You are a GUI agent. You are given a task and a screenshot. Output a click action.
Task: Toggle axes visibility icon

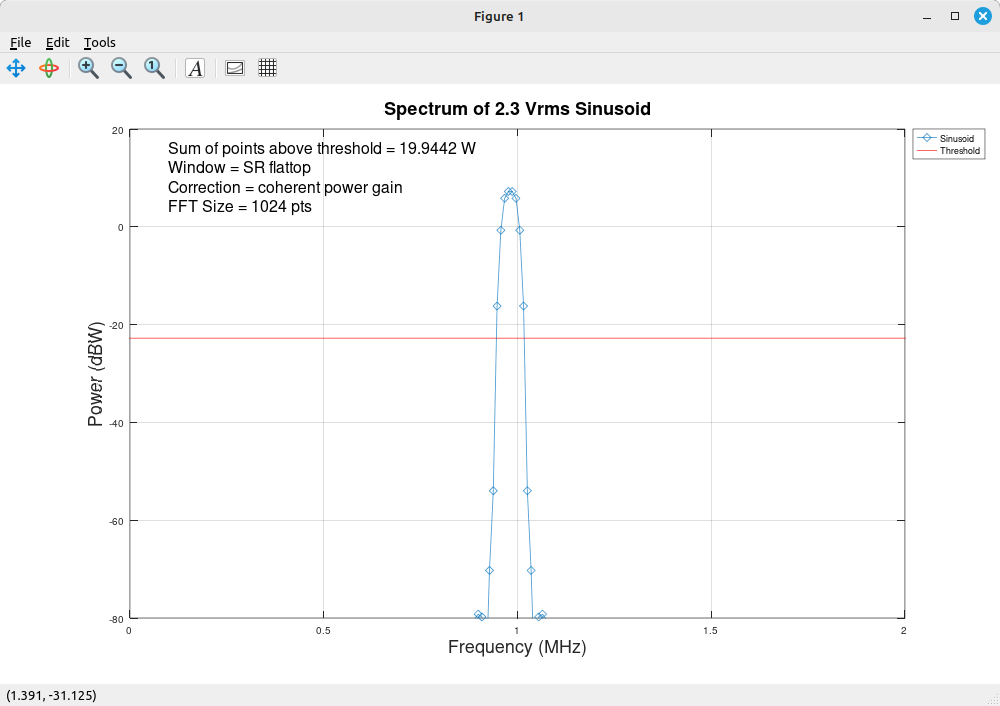235,68
